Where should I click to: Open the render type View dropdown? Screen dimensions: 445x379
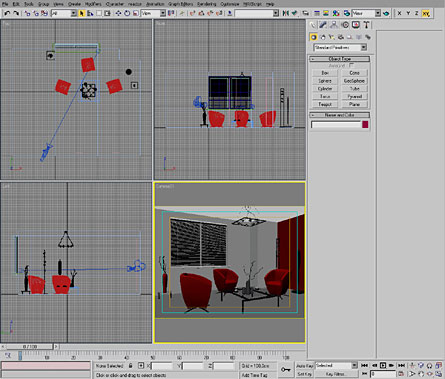point(366,13)
